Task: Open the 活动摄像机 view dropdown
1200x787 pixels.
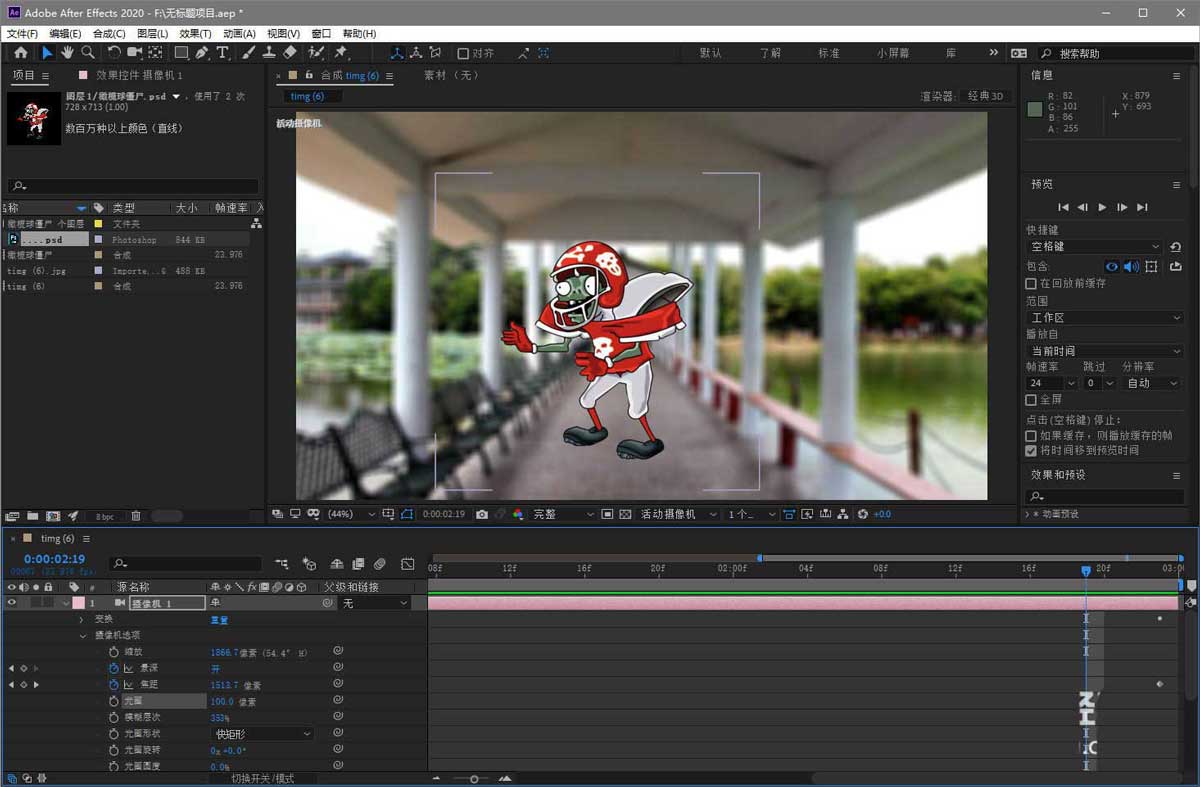Action: coord(679,514)
